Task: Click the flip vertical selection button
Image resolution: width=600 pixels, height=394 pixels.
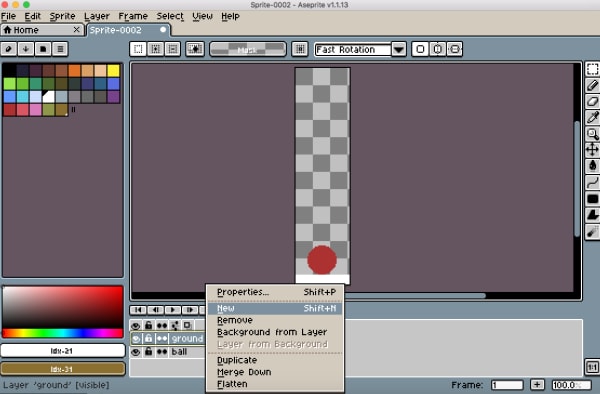Action: (455, 49)
